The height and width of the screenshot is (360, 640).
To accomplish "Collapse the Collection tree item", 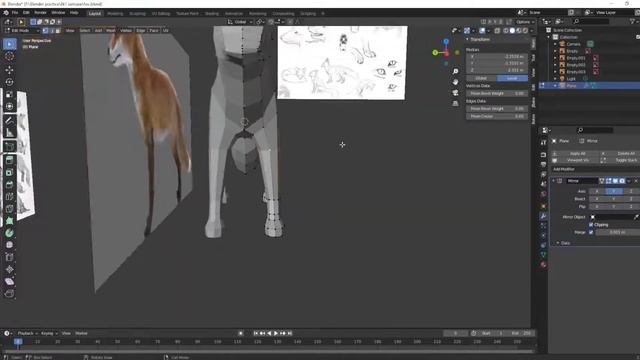I will 549,37.
